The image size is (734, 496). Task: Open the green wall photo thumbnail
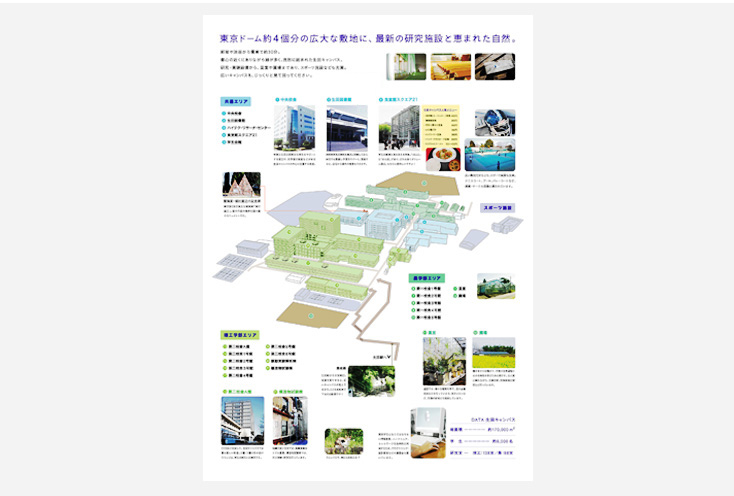point(406,66)
